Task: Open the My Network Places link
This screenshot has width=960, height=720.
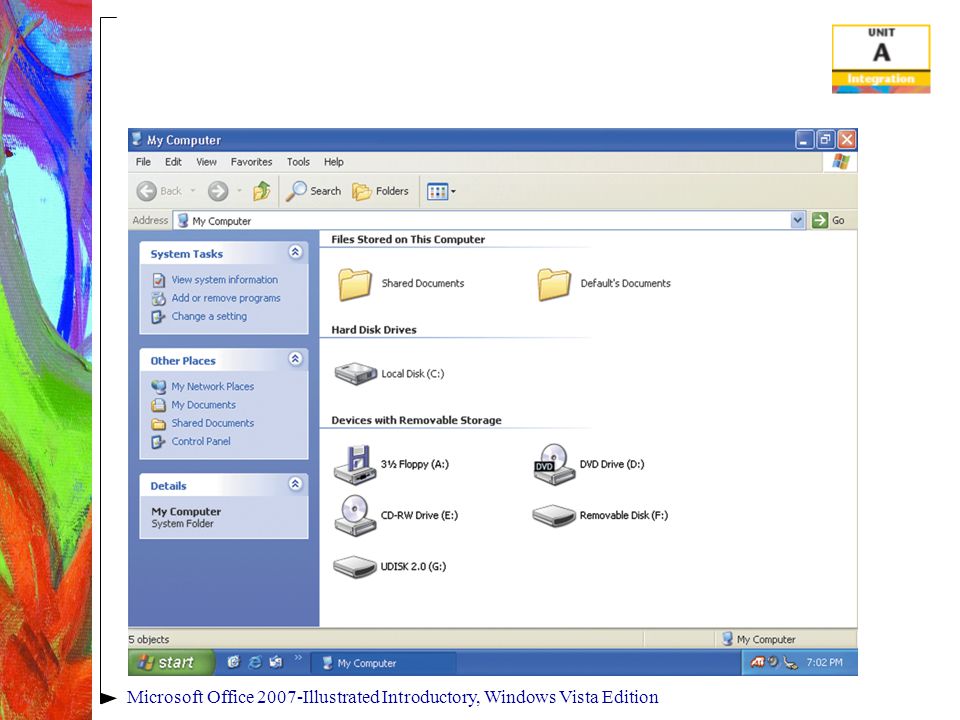Action: tap(212, 387)
